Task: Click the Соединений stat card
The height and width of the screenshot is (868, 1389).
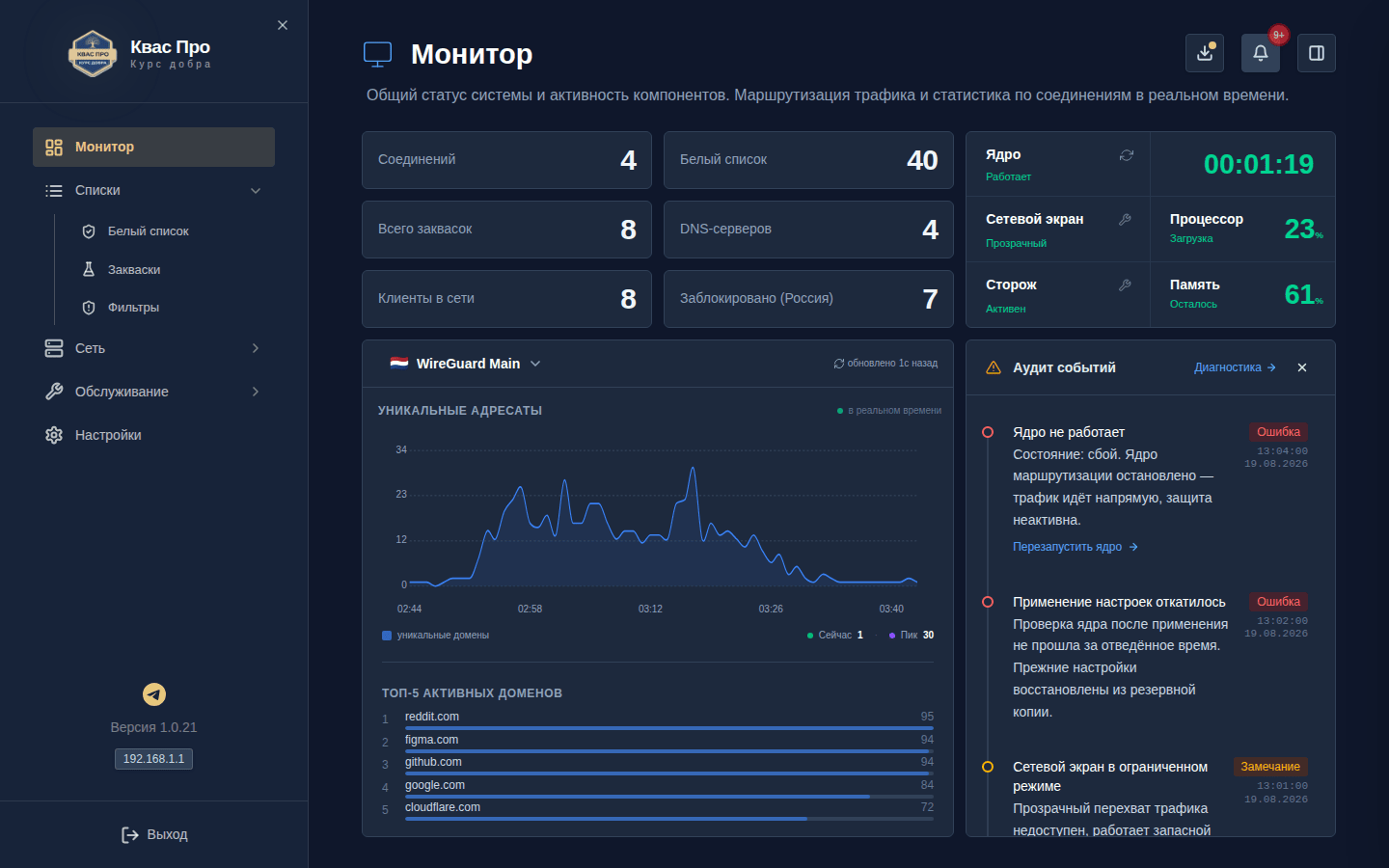Action: [x=506, y=160]
